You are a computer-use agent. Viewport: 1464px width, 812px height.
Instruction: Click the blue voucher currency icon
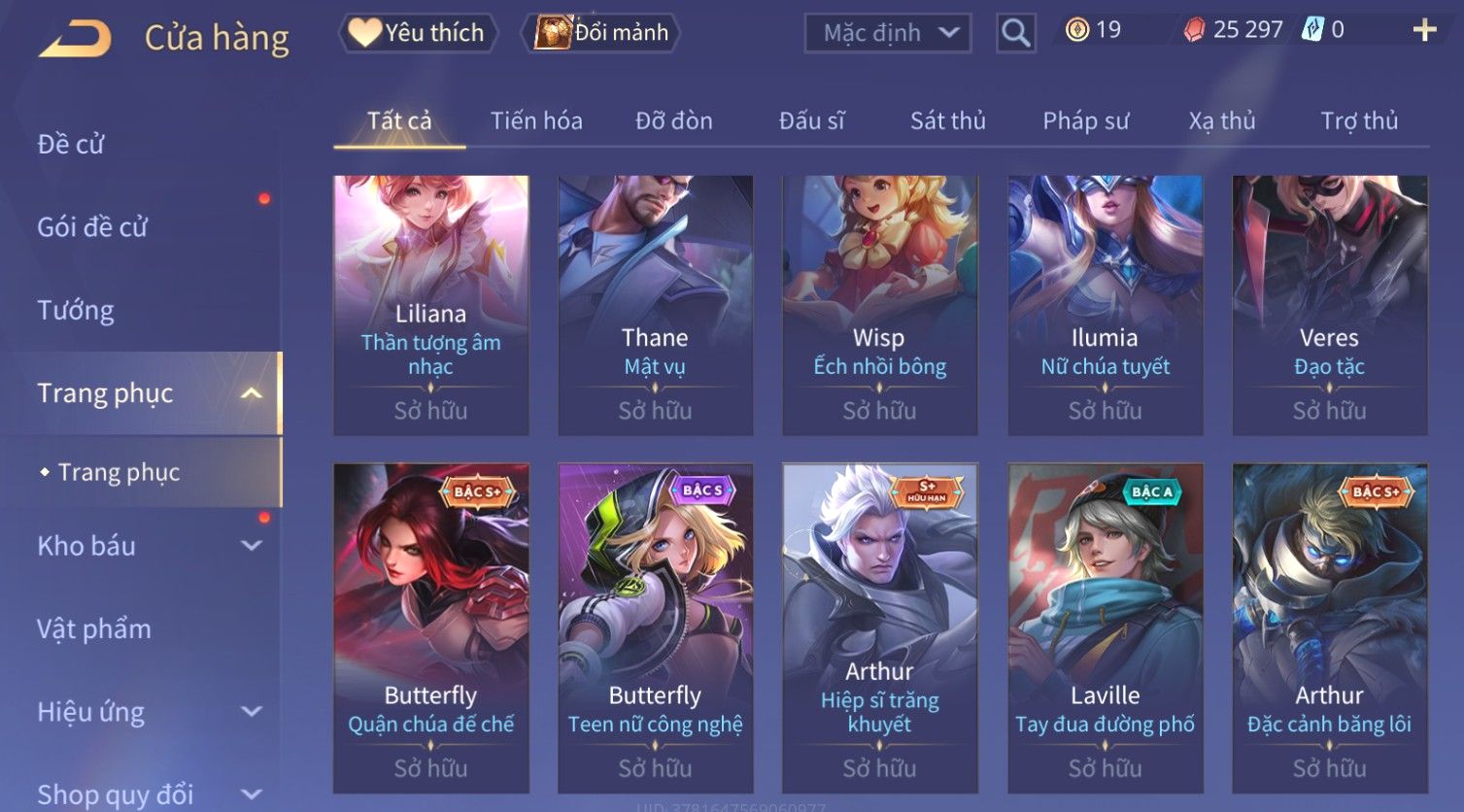tap(1312, 30)
